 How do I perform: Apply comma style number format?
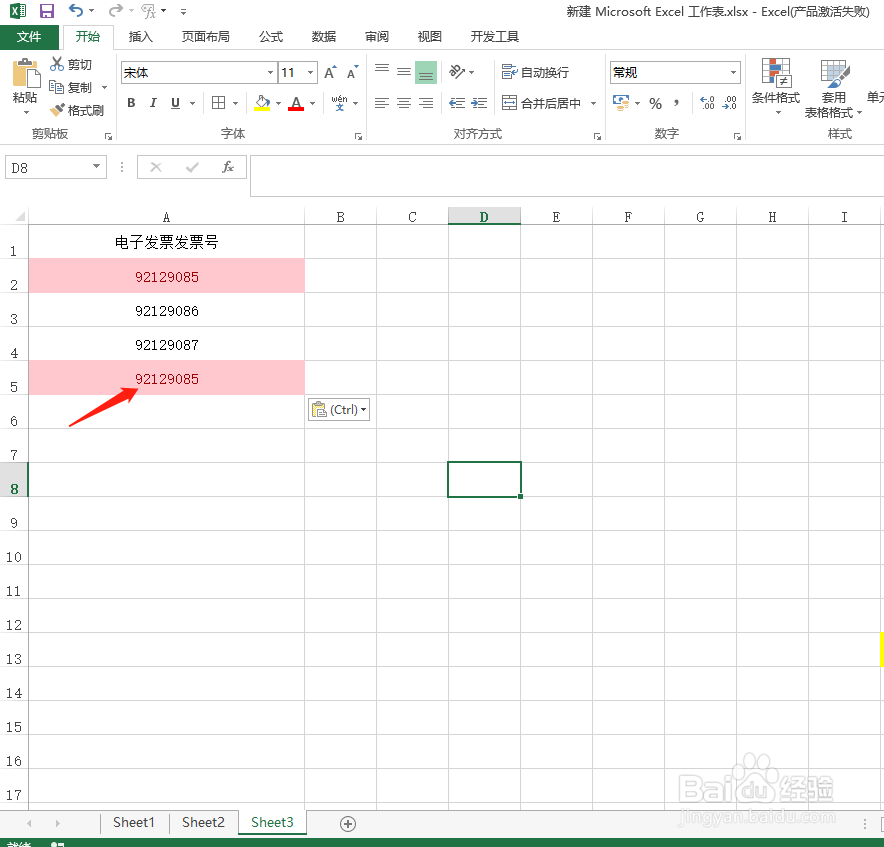[677, 103]
